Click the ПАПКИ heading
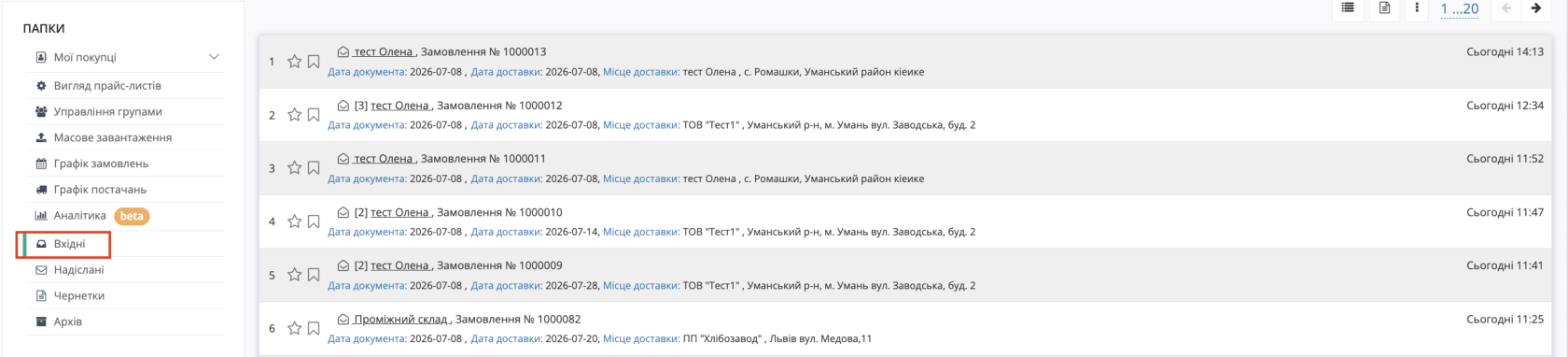 tap(44, 29)
